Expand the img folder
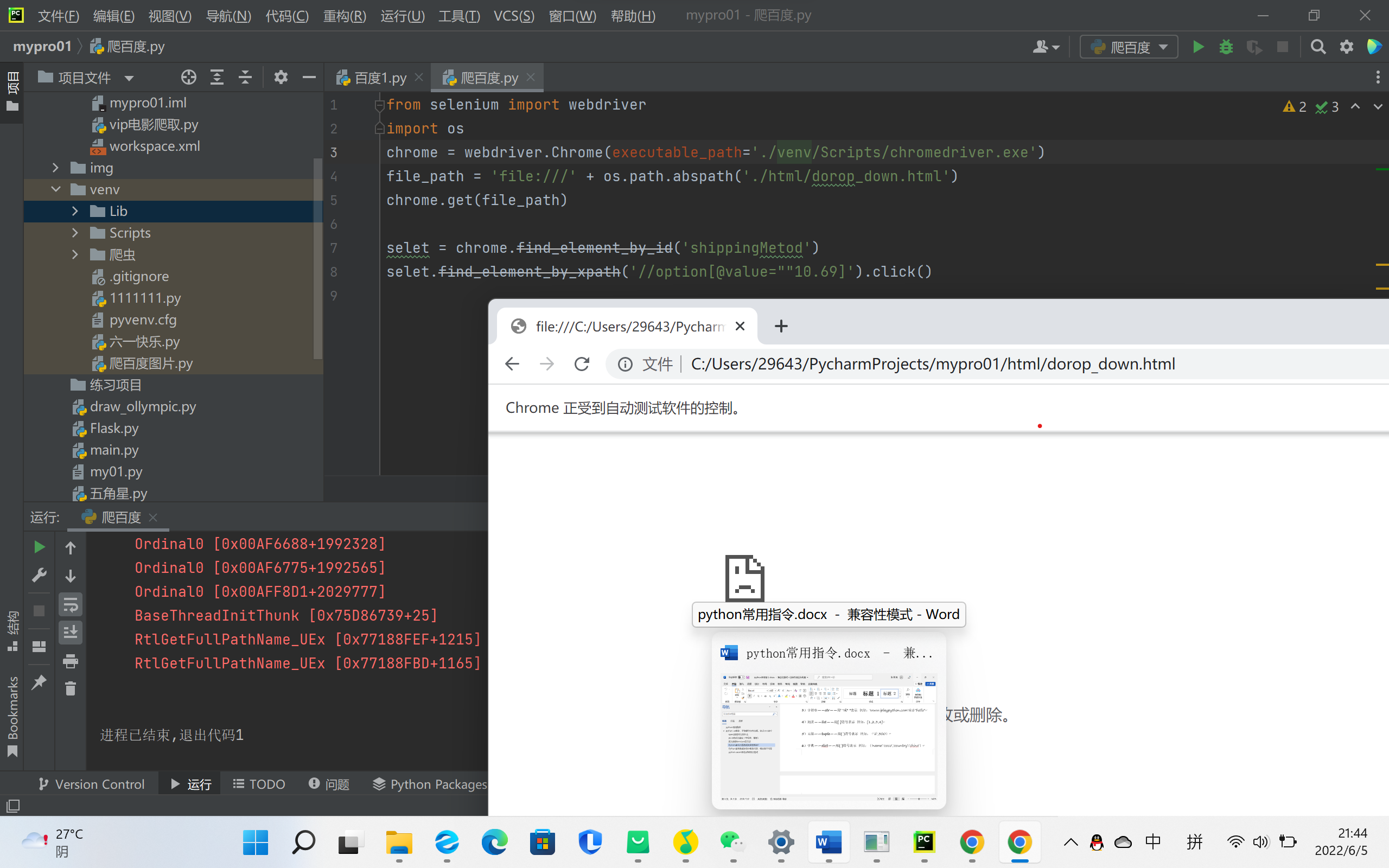The height and width of the screenshot is (868, 1389). pos(56,168)
